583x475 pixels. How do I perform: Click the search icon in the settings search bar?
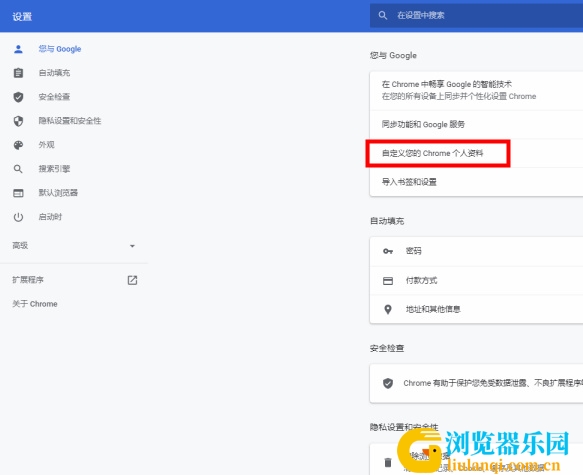tap(383, 15)
